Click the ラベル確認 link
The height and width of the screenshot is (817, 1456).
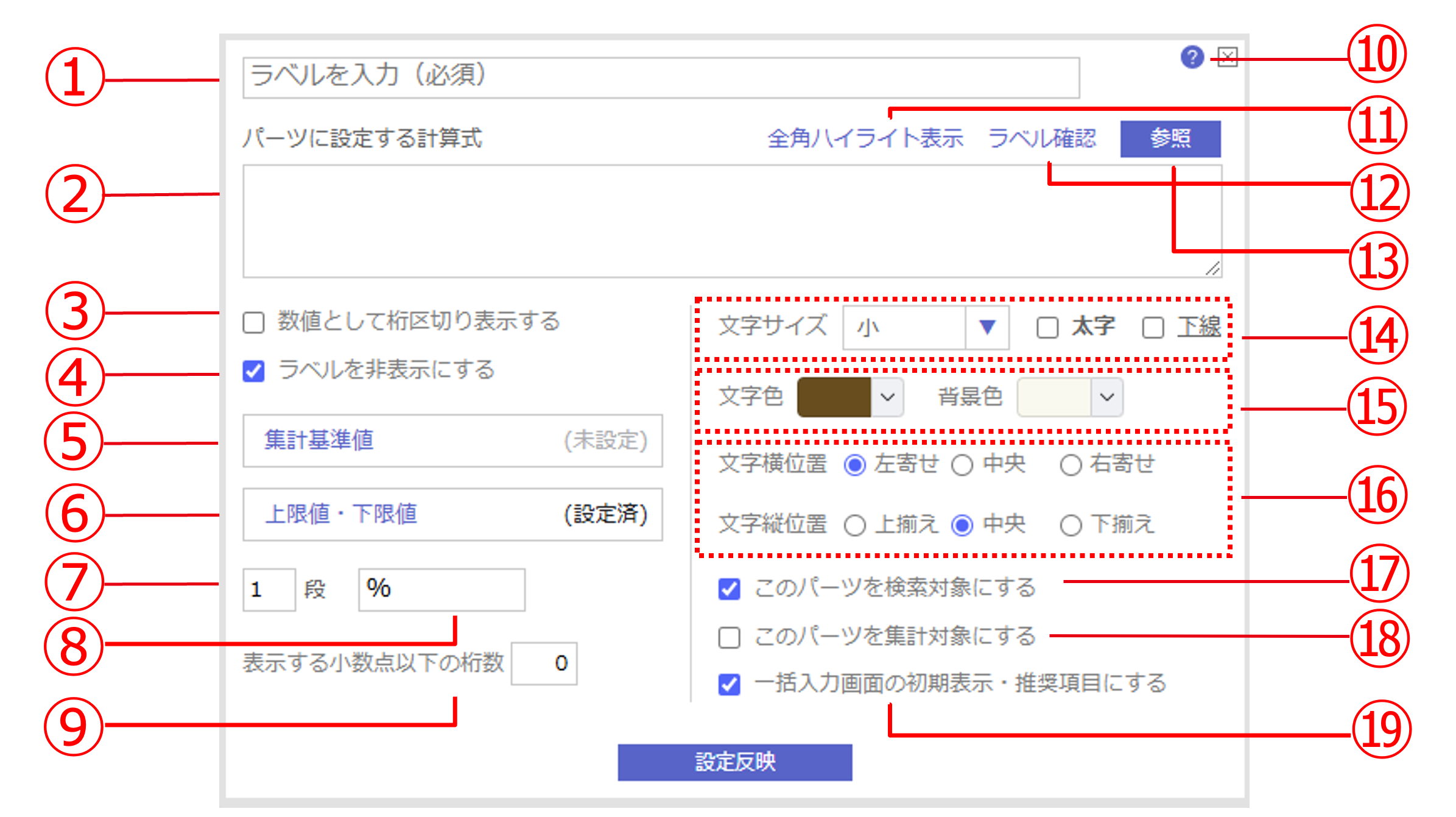click(x=1042, y=139)
